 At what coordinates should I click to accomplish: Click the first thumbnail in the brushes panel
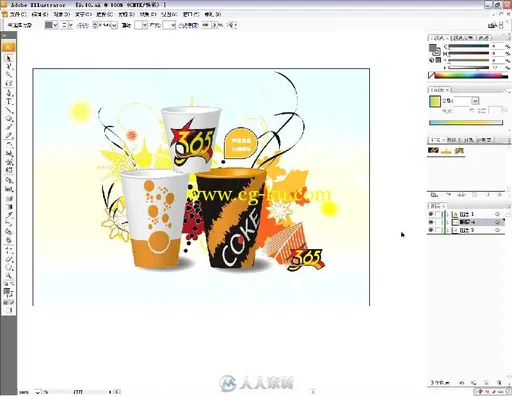pos(433,151)
